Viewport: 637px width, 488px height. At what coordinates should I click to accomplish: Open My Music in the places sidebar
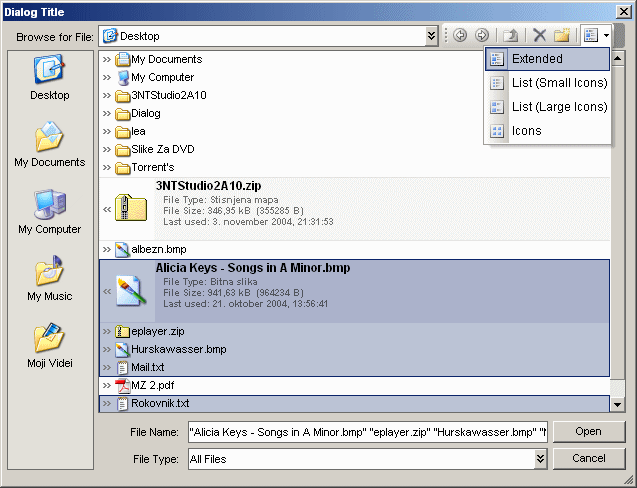pyautogui.click(x=49, y=278)
